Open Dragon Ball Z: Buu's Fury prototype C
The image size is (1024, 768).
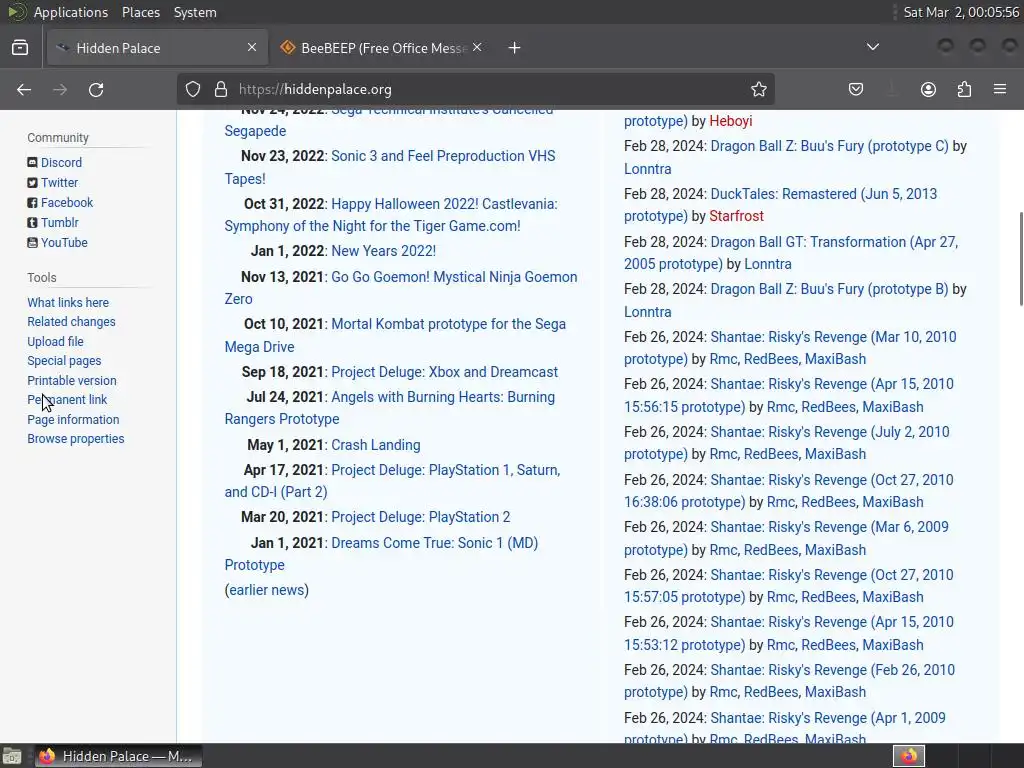point(829,146)
